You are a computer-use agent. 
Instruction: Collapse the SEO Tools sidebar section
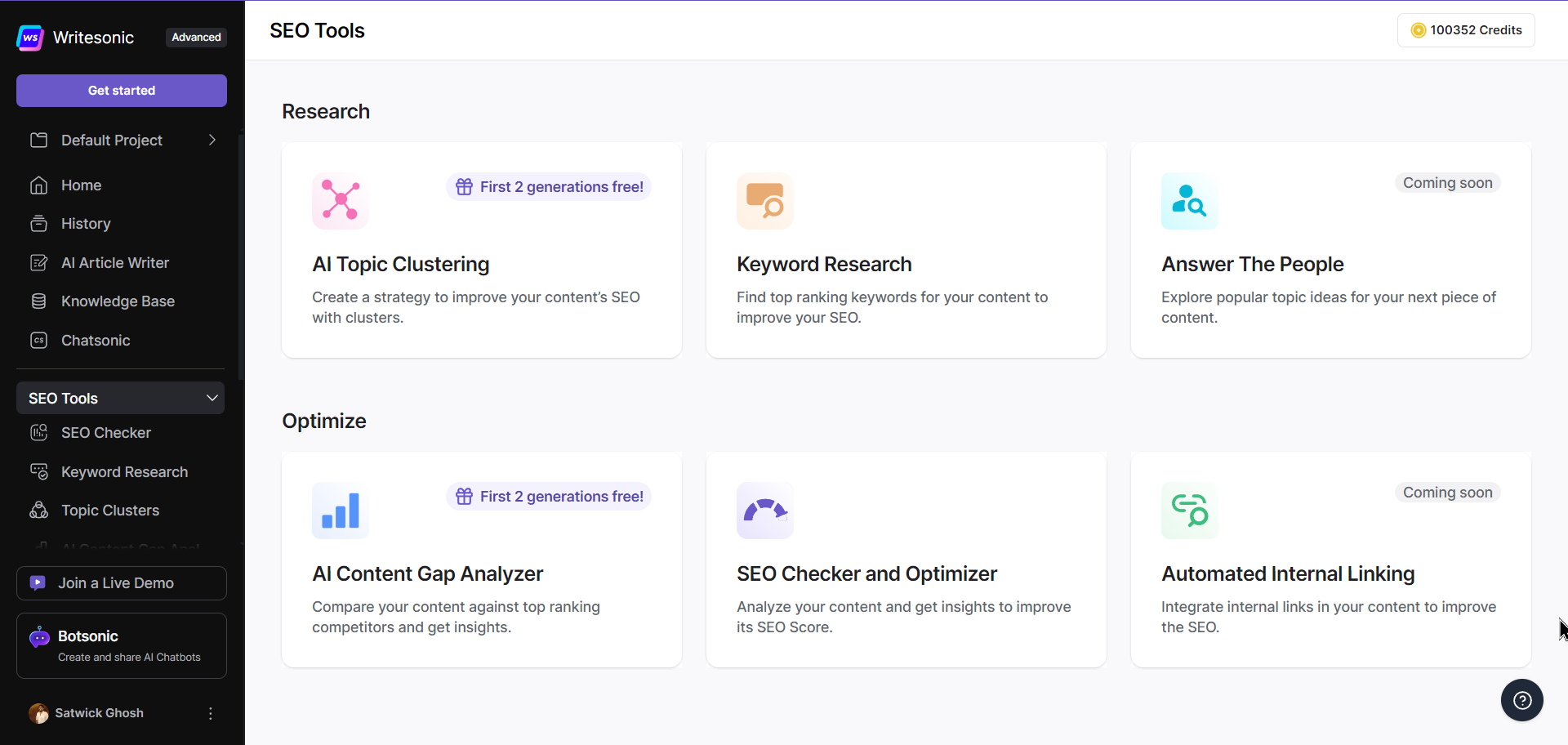click(212, 398)
